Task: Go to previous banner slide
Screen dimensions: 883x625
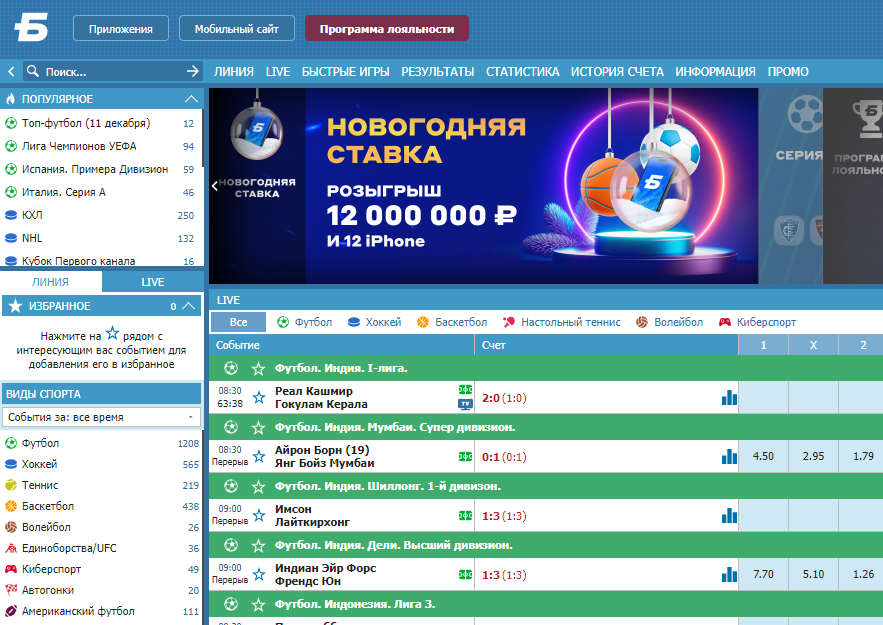Action: coord(215,186)
